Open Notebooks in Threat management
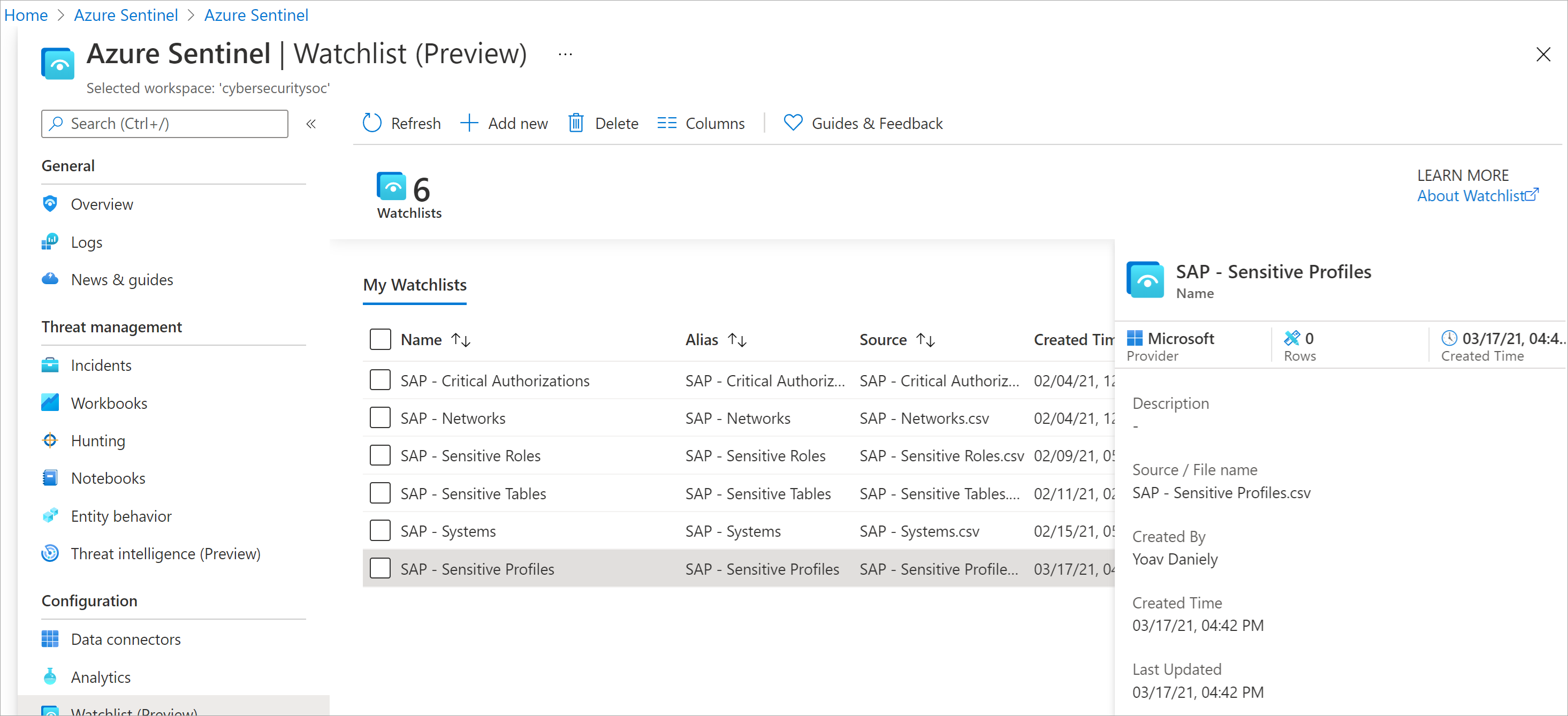Image resolution: width=1568 pixels, height=716 pixels. pos(108,478)
